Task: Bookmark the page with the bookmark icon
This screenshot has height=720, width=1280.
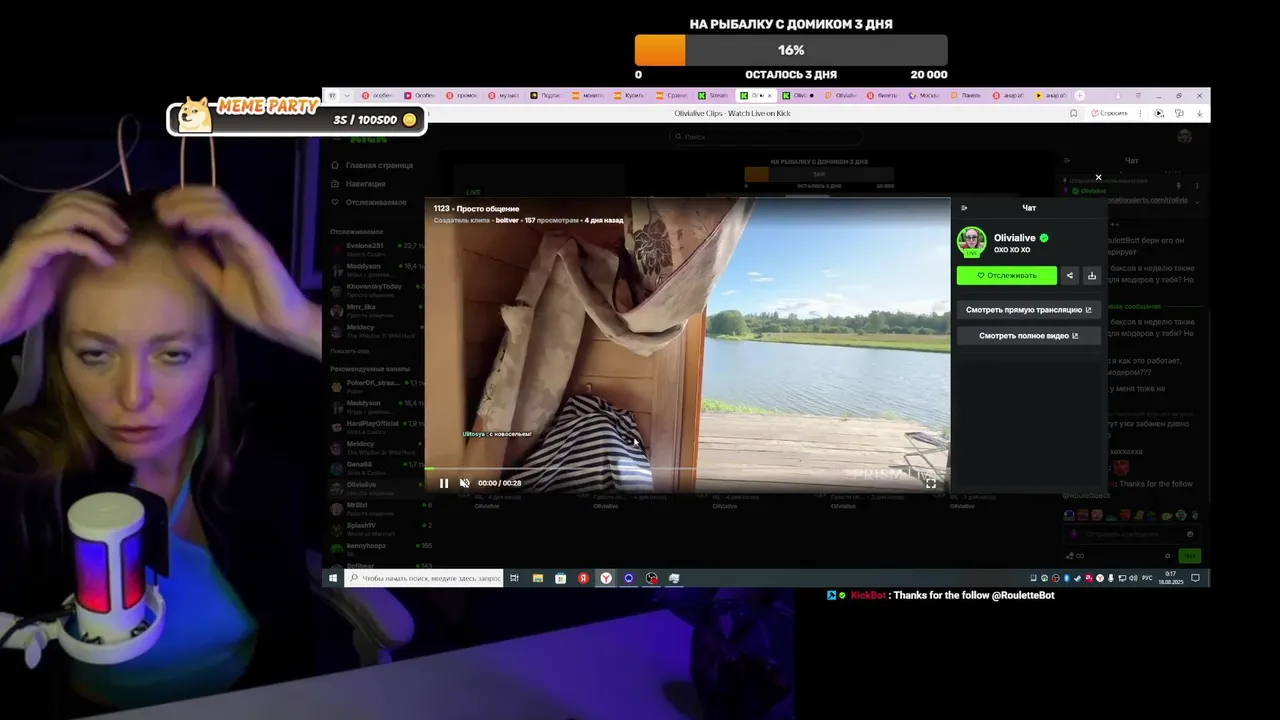Action: pos(1074,113)
